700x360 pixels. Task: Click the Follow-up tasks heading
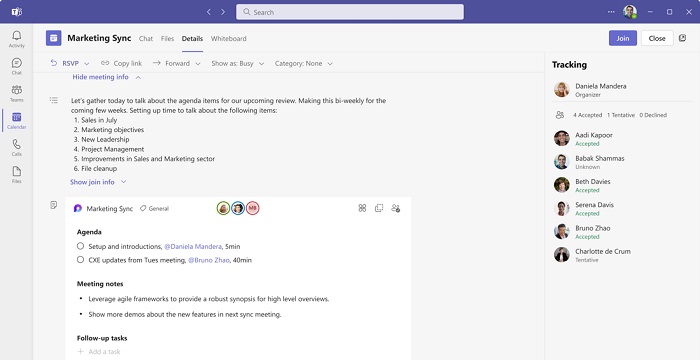[x=102, y=338]
